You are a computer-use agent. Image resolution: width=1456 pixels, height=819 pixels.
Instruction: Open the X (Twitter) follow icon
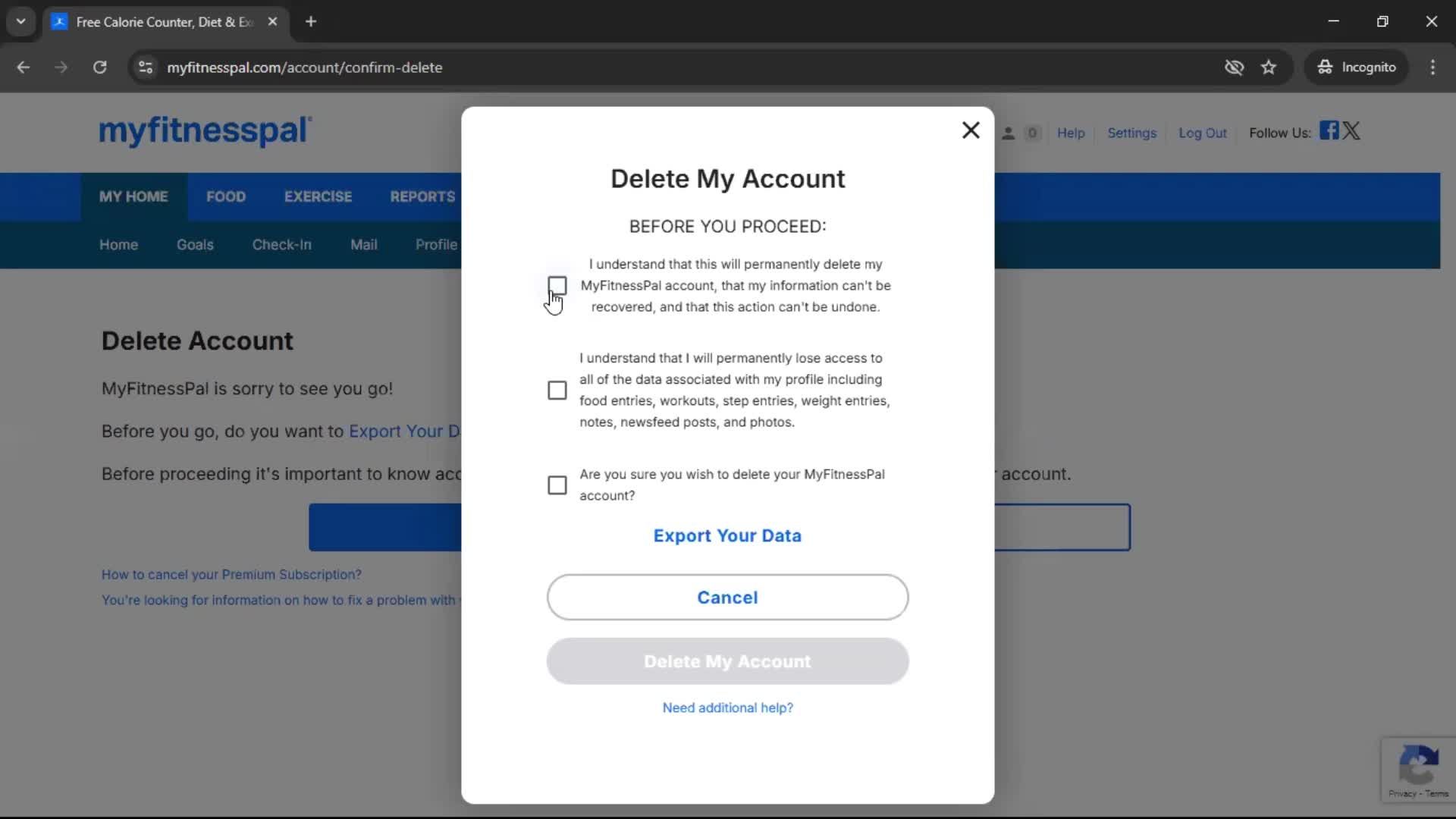click(1351, 130)
